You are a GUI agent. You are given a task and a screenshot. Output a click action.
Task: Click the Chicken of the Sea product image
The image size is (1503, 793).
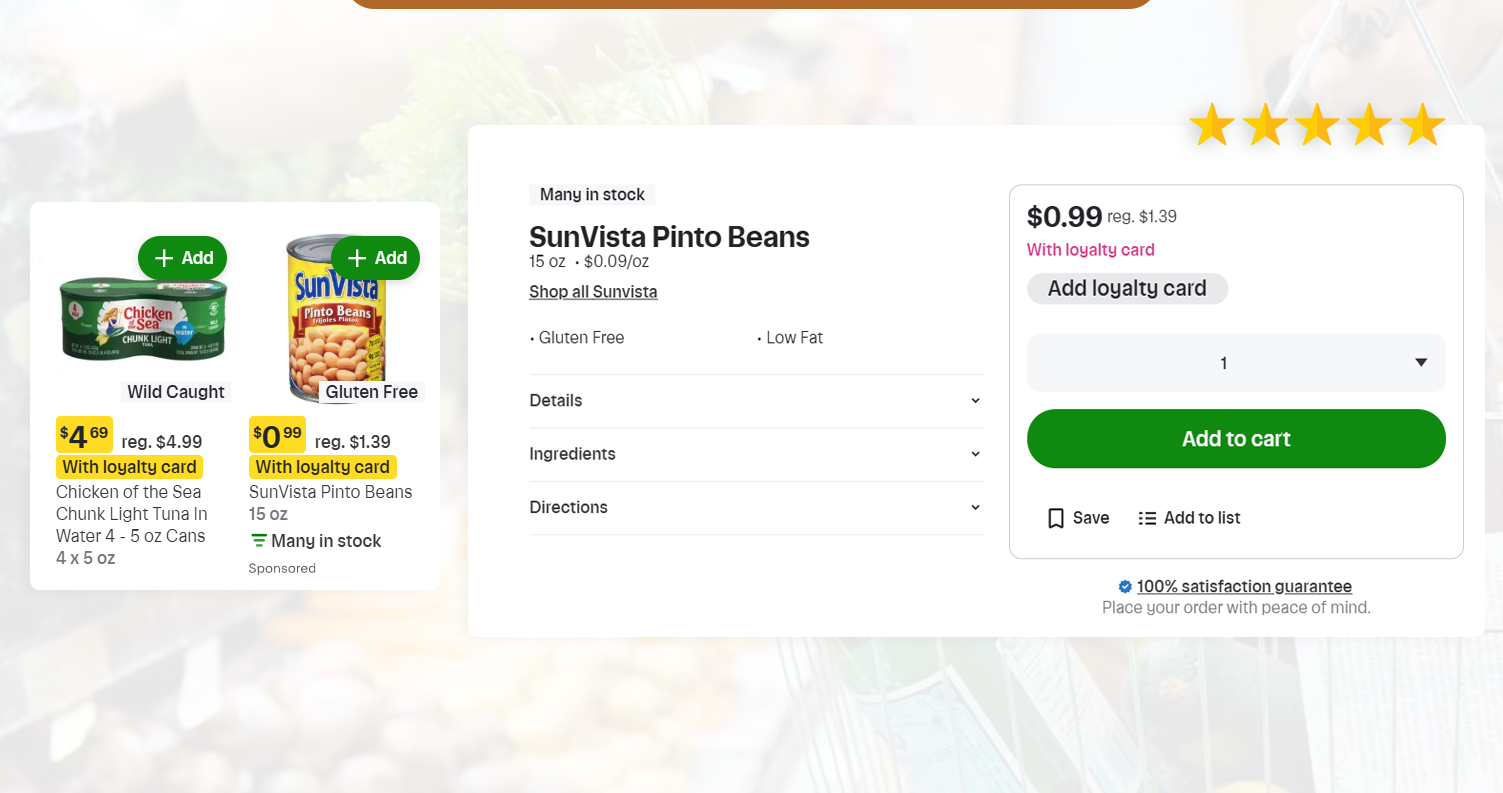click(142, 320)
